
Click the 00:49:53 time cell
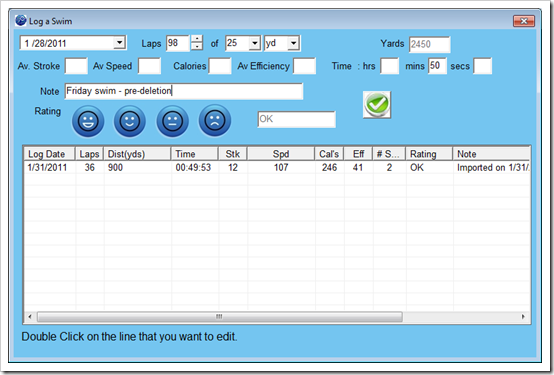[x=193, y=168]
